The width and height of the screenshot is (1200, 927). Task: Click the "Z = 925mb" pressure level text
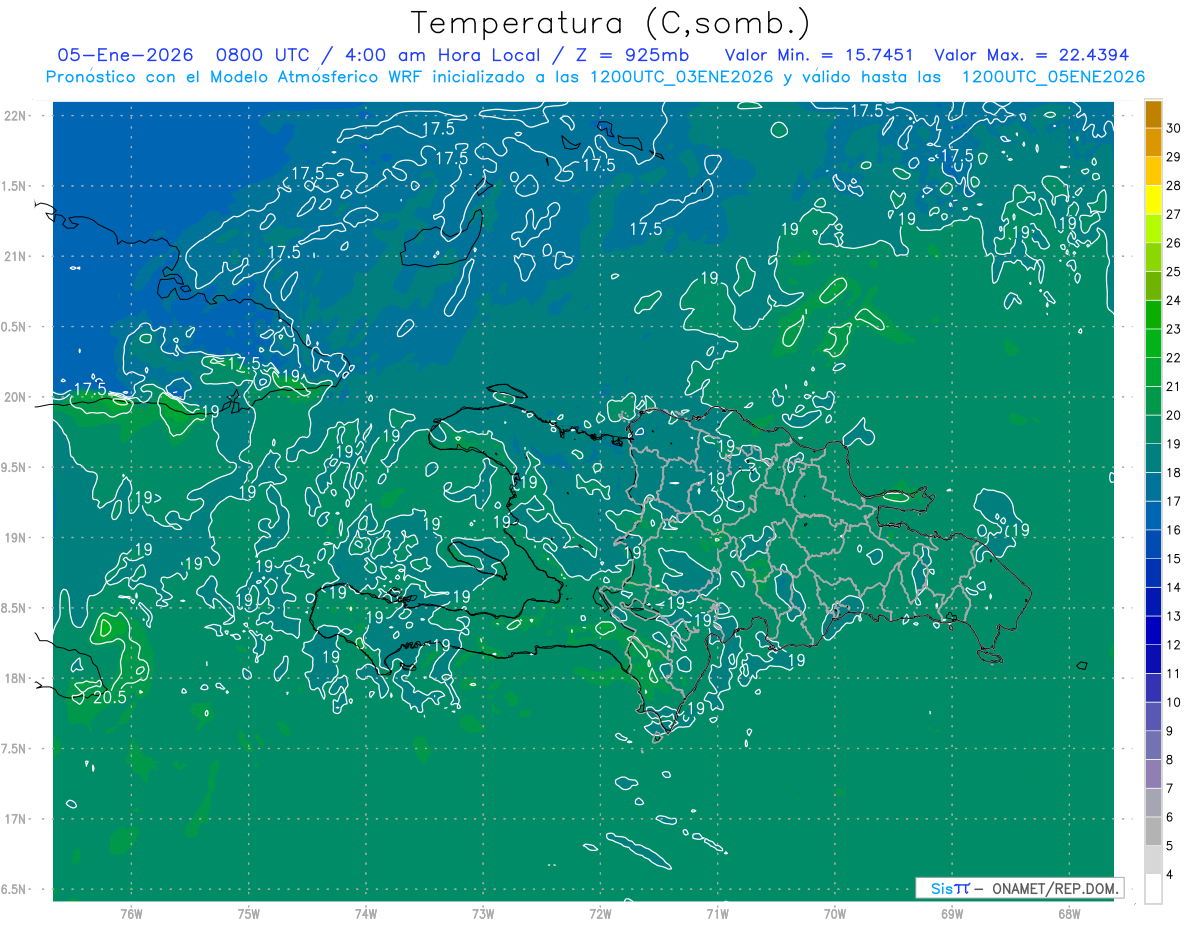pos(629,55)
